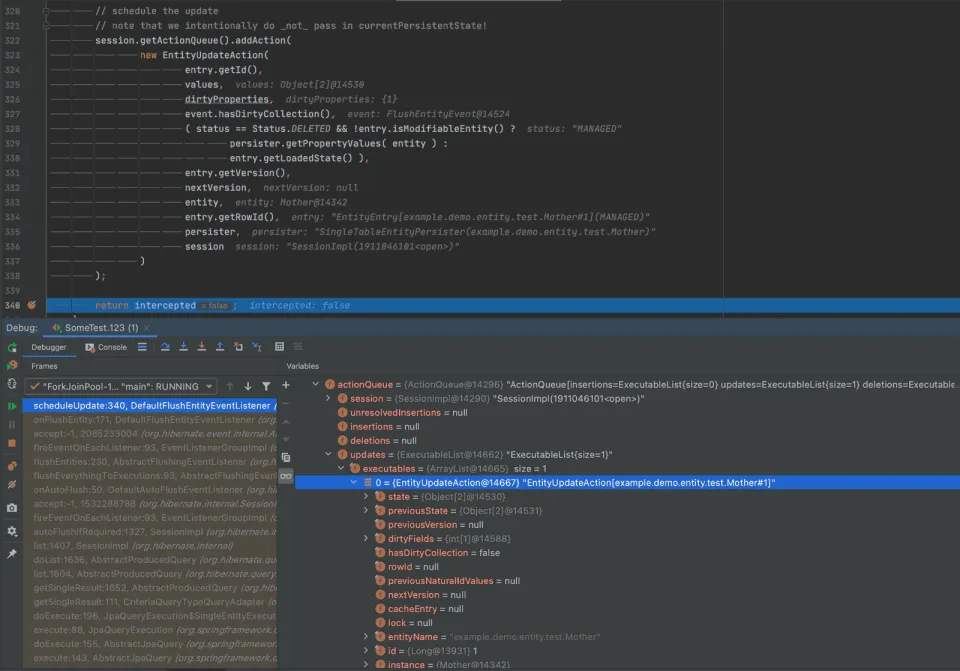Screen dimensions: 960x671
Task: Toggle the pin tab icon
Action: click(x=12, y=554)
